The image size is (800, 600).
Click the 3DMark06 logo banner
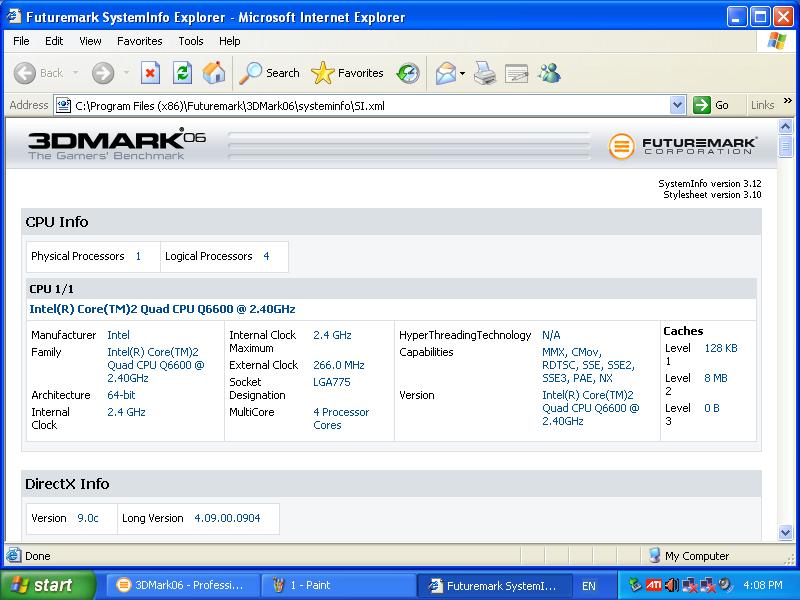pos(117,144)
